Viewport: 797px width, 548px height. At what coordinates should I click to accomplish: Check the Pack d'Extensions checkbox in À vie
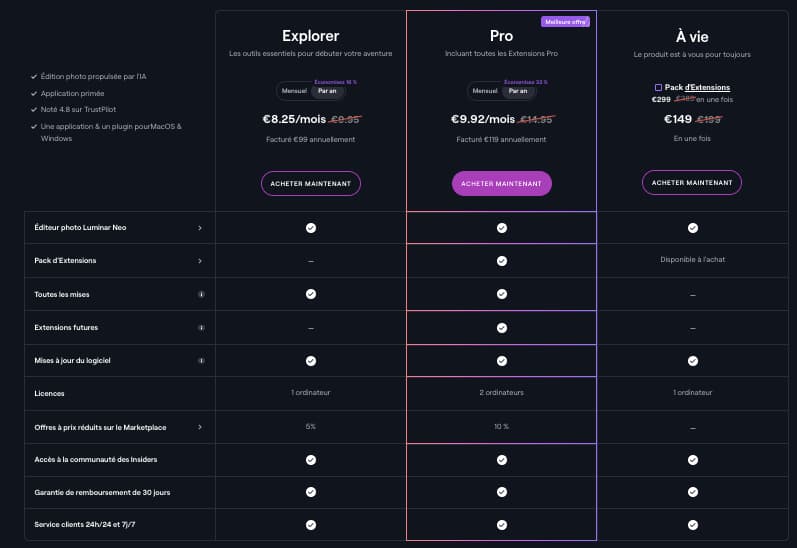[x=658, y=87]
